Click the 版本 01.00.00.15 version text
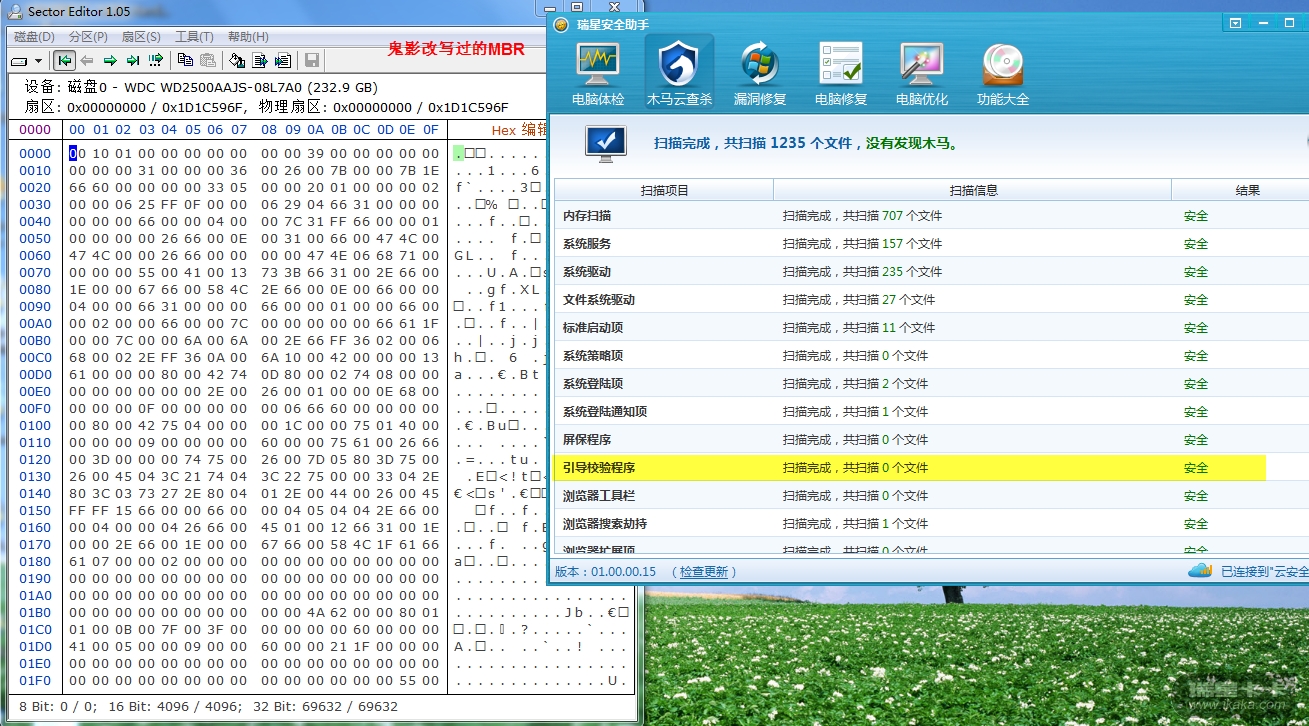This screenshot has height=726, width=1309. tap(606, 572)
